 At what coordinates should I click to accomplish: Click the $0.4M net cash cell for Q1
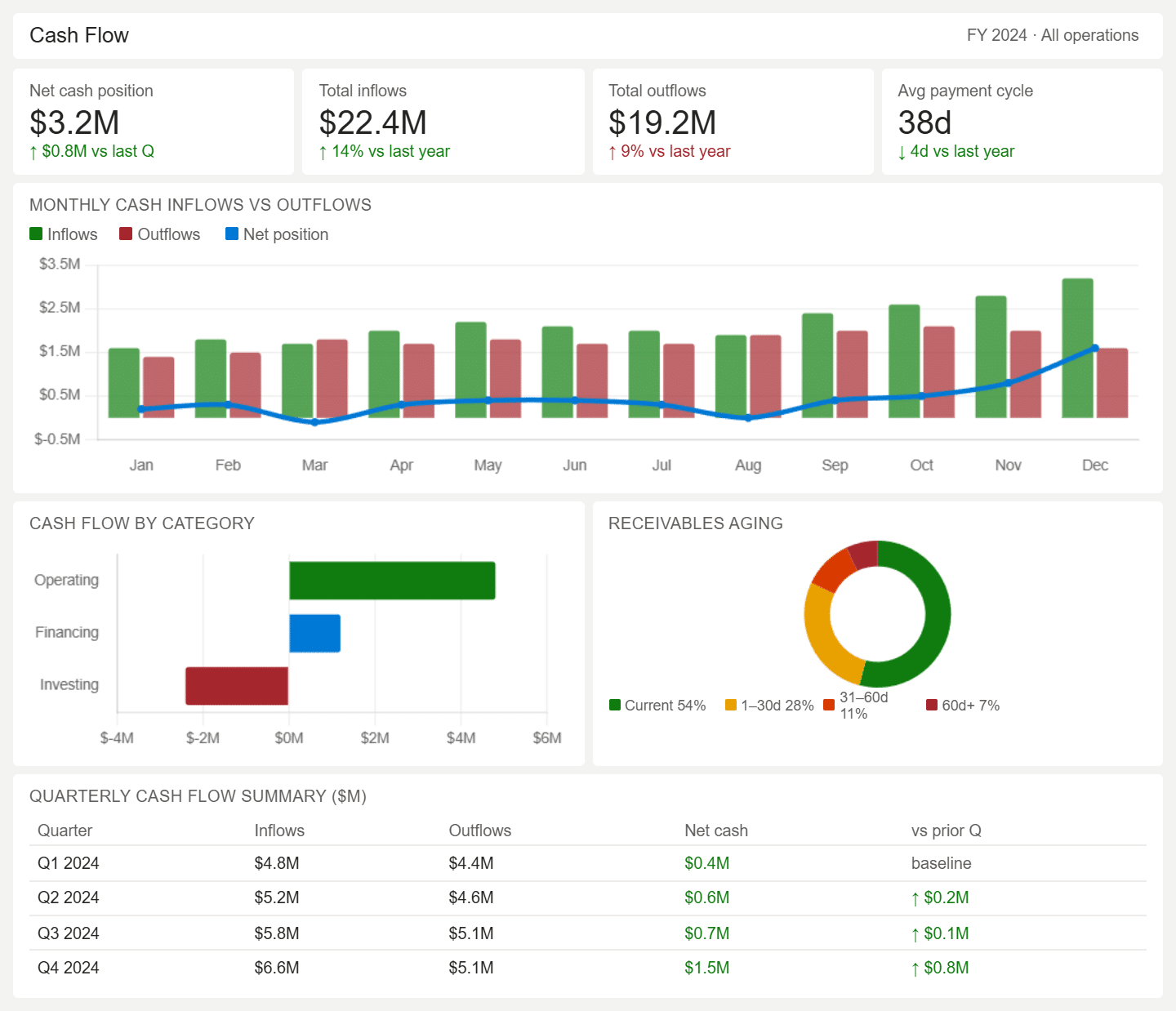(707, 863)
